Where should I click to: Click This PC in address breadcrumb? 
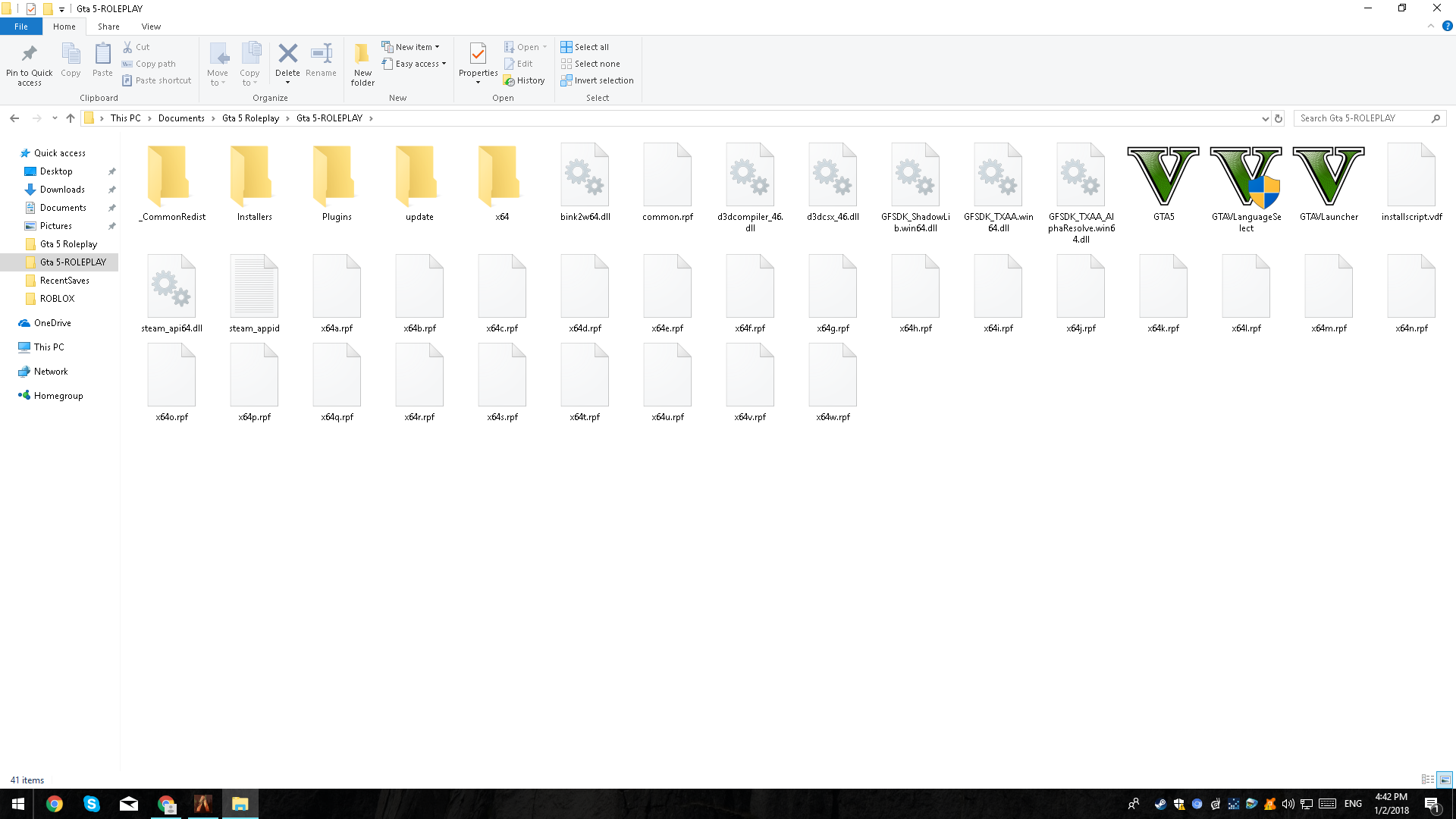point(125,118)
